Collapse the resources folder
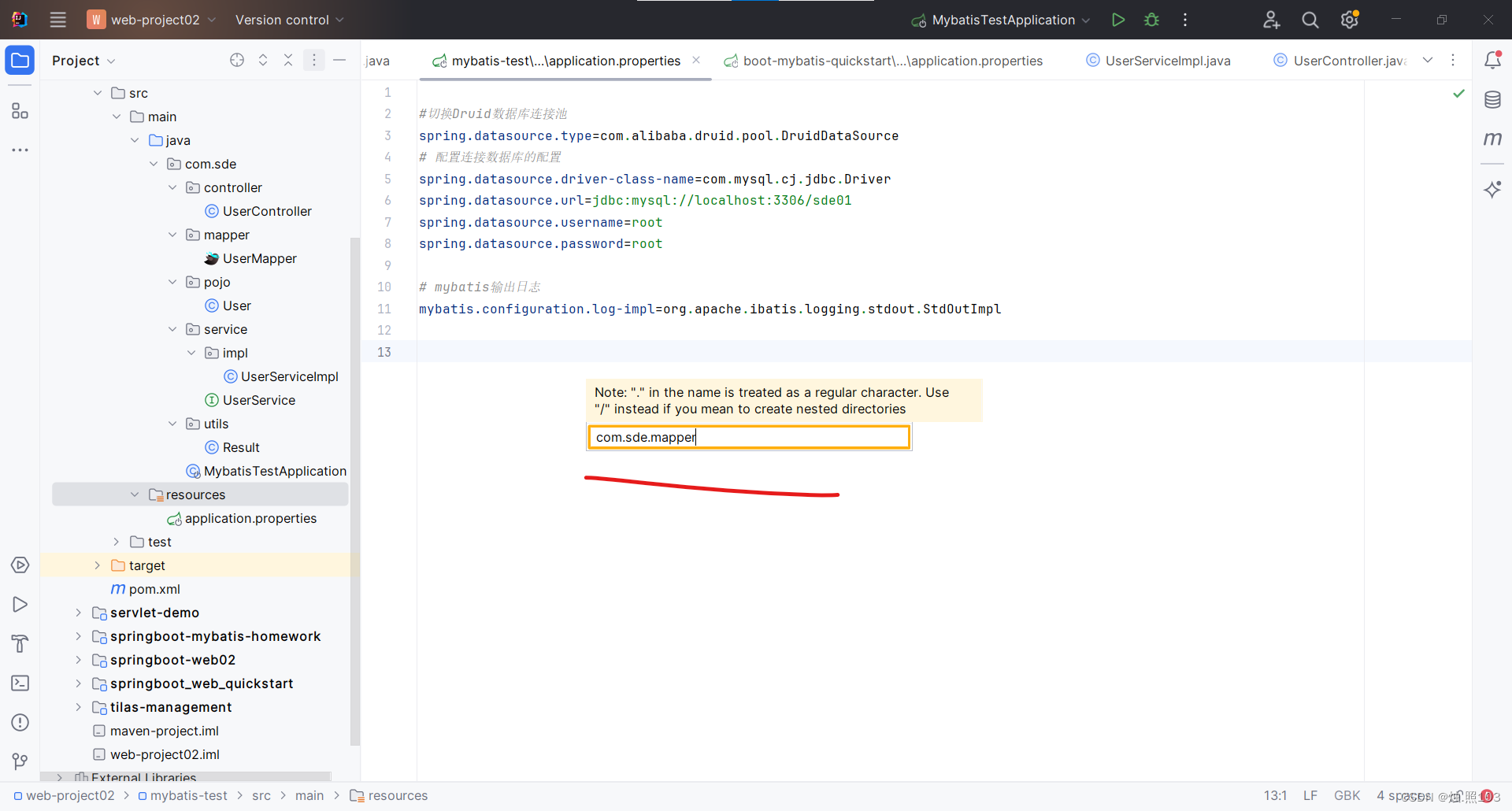This screenshot has width=1512, height=811. coord(135,494)
